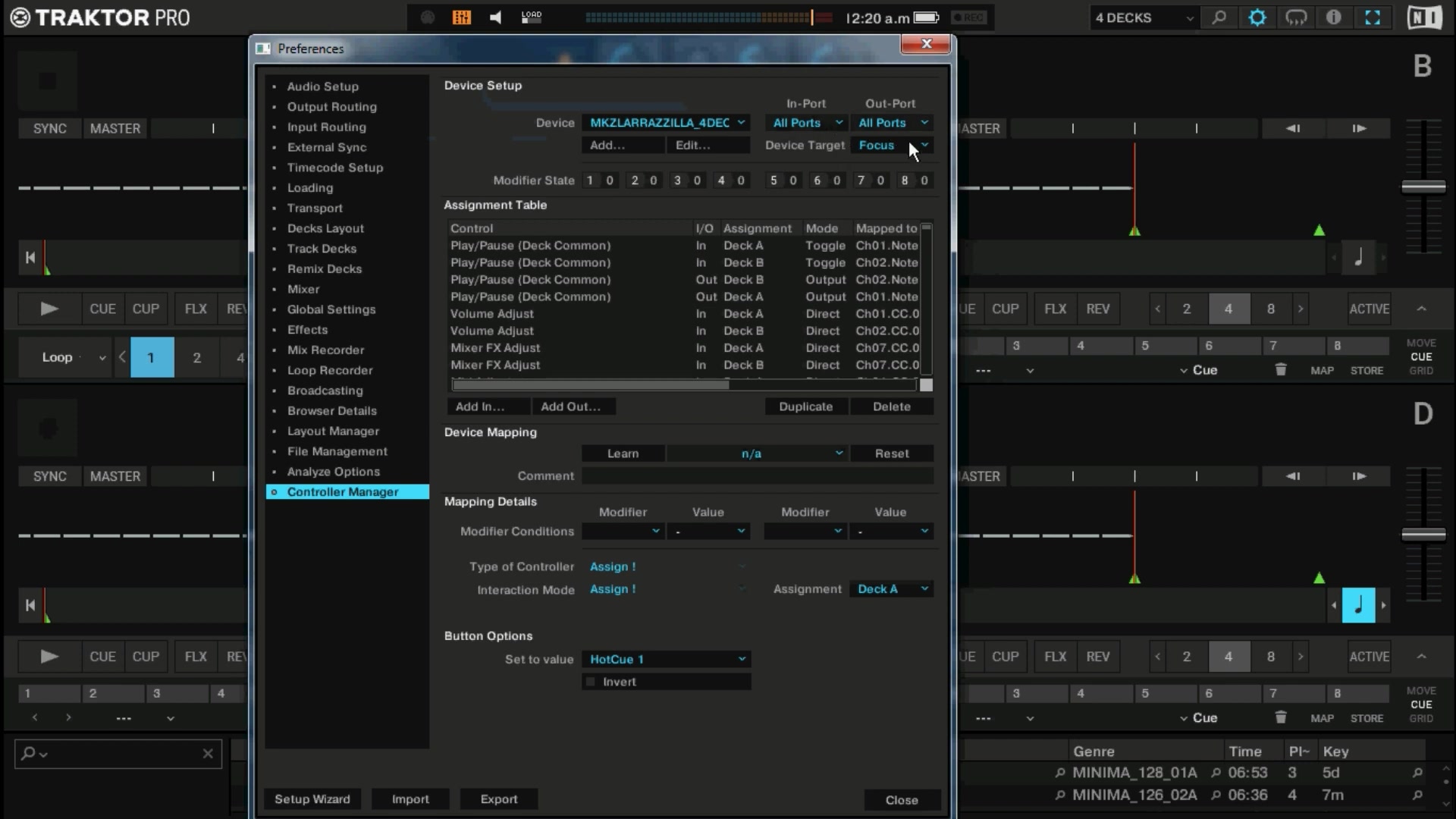This screenshot has width=1456, height=819.
Task: Click the Deck B volume fader
Action: coord(1423,187)
